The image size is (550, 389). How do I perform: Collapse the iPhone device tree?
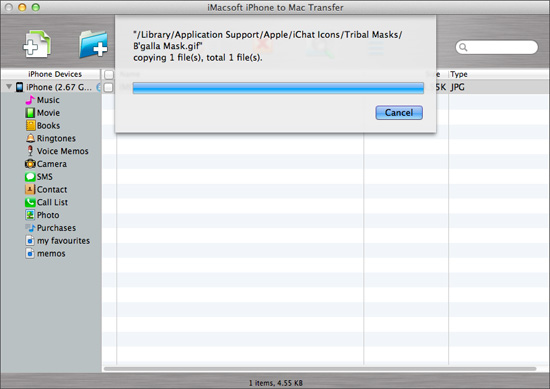click(9, 87)
